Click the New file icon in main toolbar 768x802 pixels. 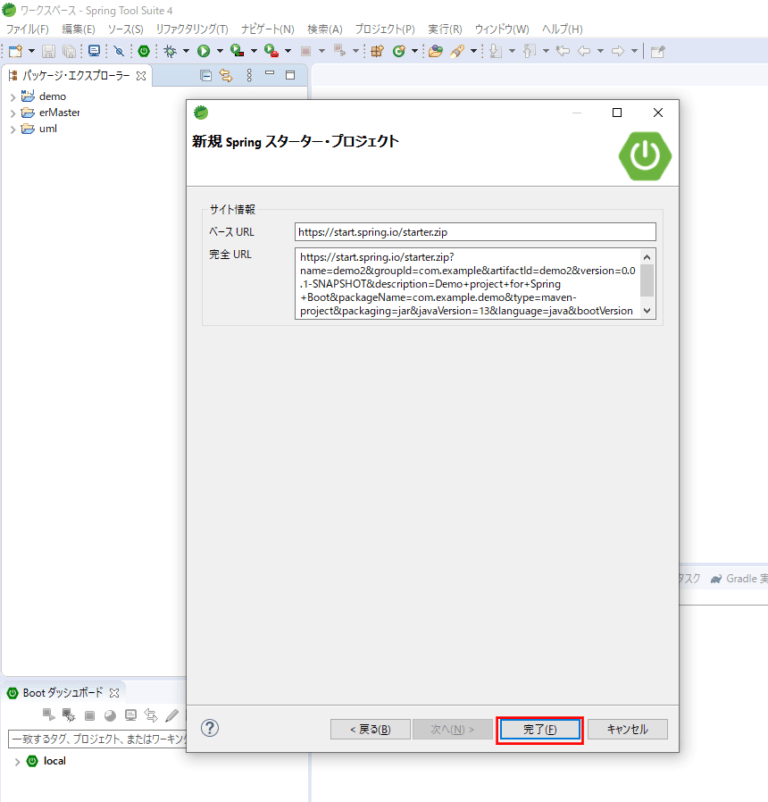[15, 50]
